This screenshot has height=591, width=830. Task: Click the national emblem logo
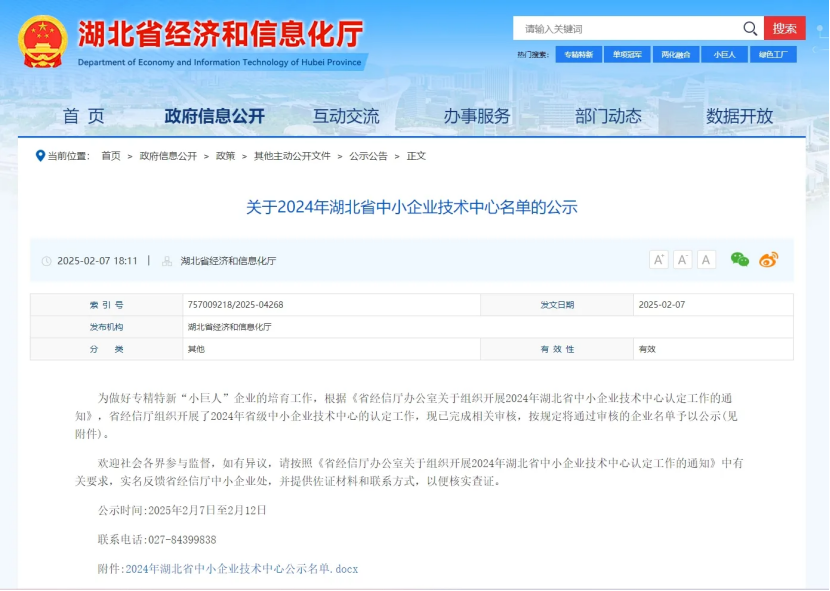pyautogui.click(x=43, y=42)
